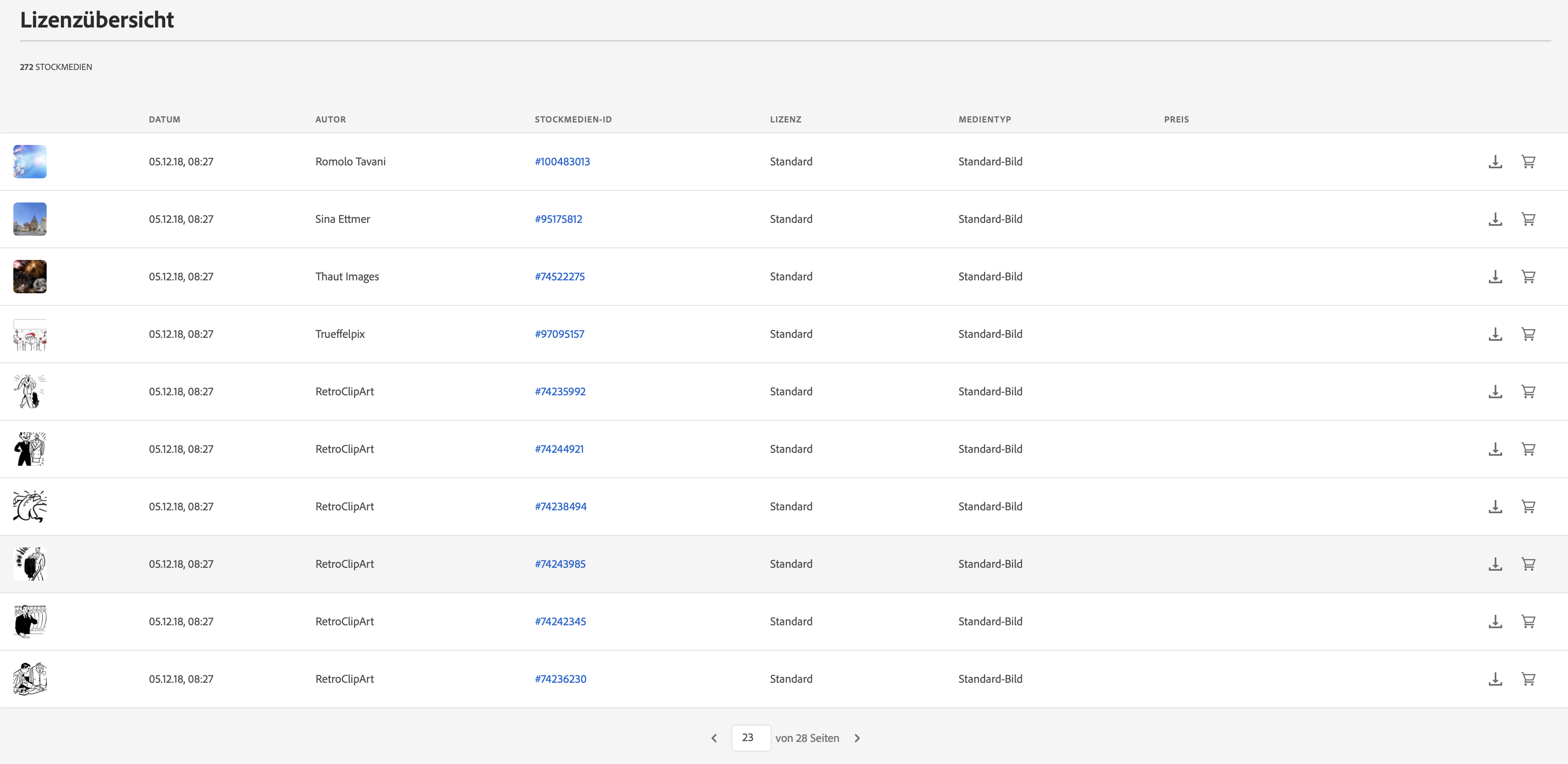Click cart icon for Trueffelpix row
This screenshot has height=764, width=1568.
1528,334
